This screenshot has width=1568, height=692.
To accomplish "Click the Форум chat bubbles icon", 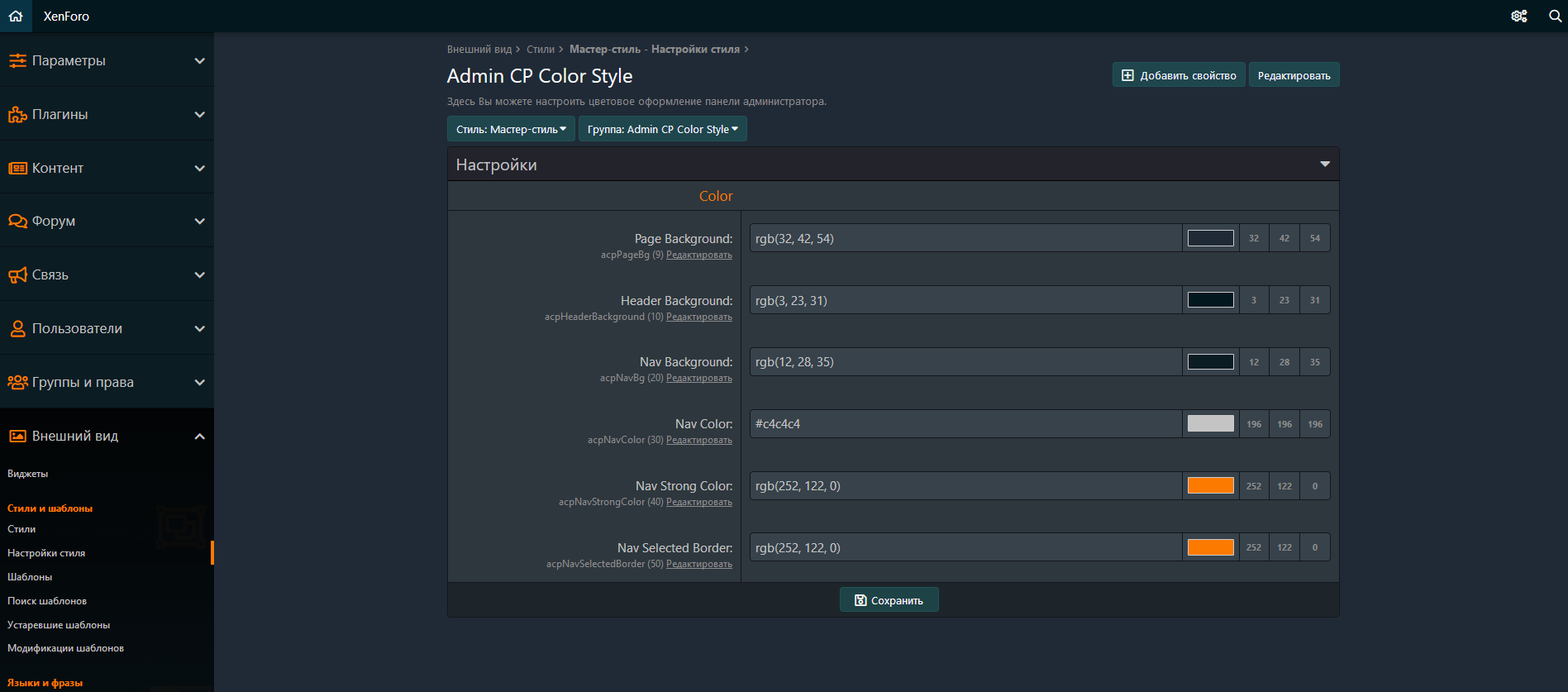I will pyautogui.click(x=17, y=221).
